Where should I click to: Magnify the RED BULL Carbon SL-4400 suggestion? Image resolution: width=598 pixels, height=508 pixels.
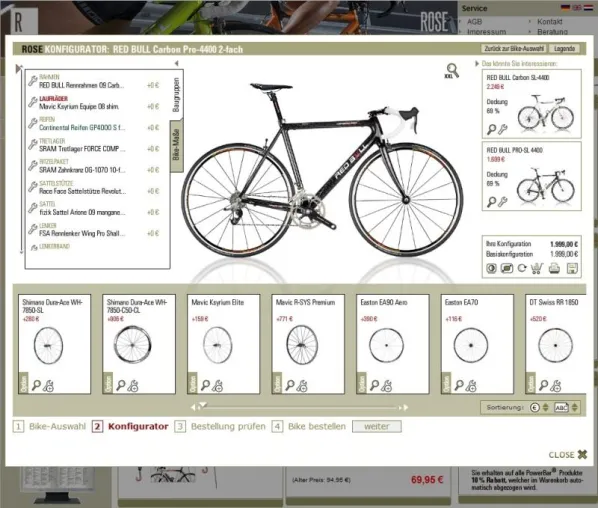click(492, 130)
